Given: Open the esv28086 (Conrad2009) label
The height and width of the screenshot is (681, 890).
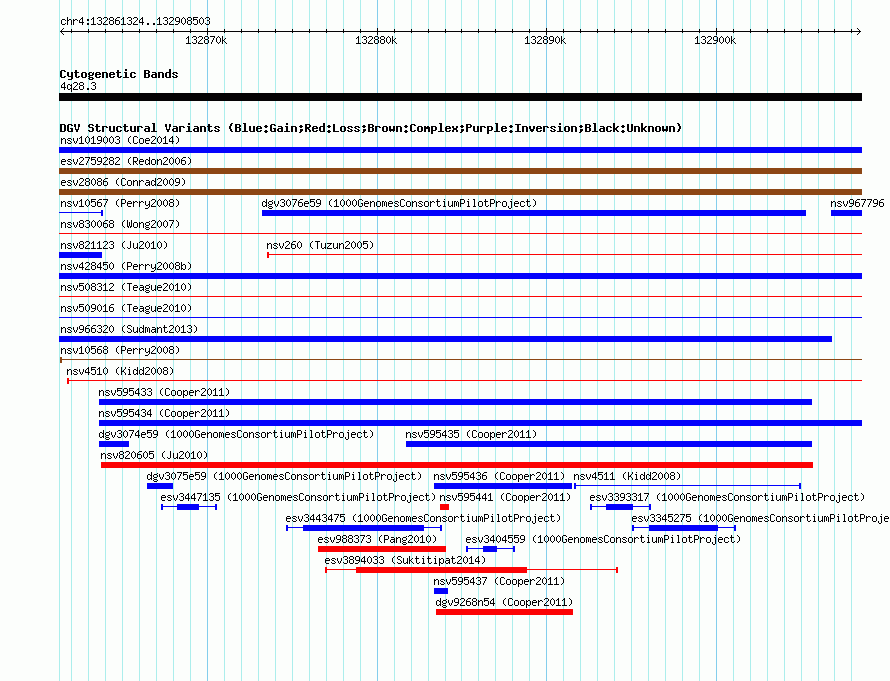Looking at the screenshot, I should (x=123, y=182).
